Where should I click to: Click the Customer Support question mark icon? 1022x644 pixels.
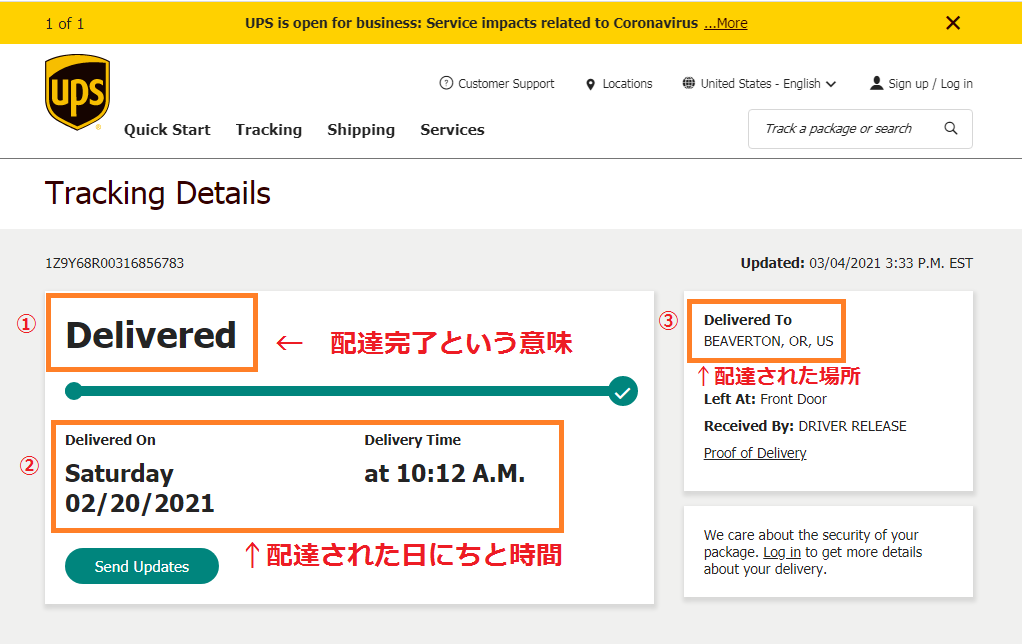[x=446, y=83]
